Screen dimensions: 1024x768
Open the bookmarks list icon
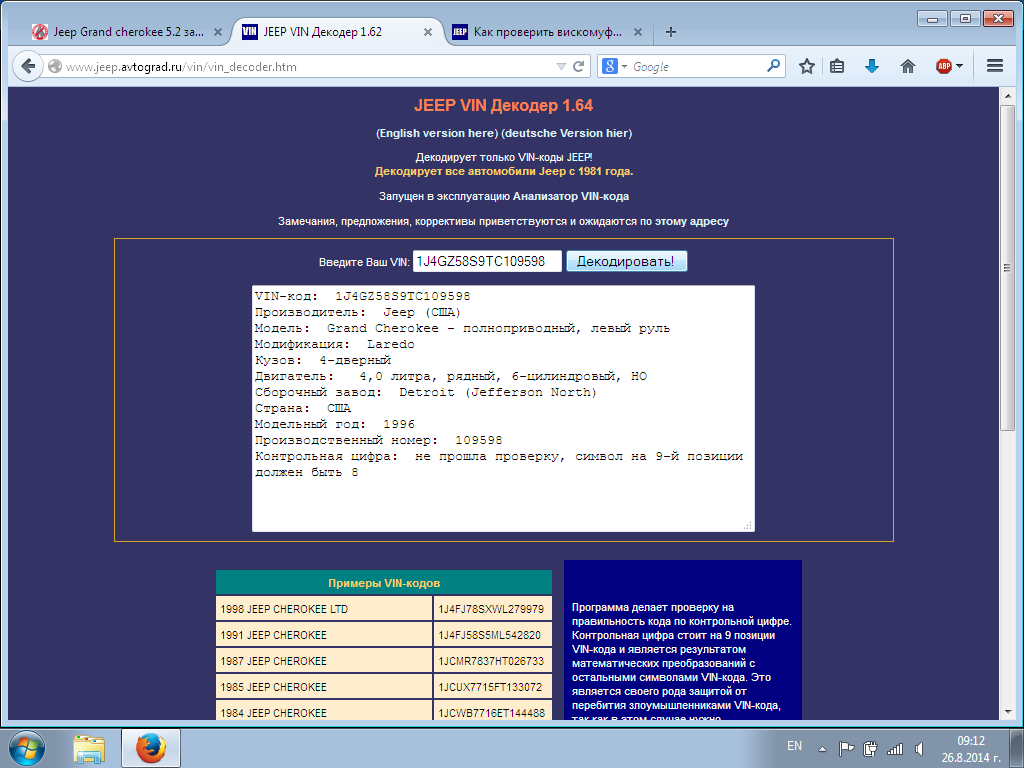[837, 67]
